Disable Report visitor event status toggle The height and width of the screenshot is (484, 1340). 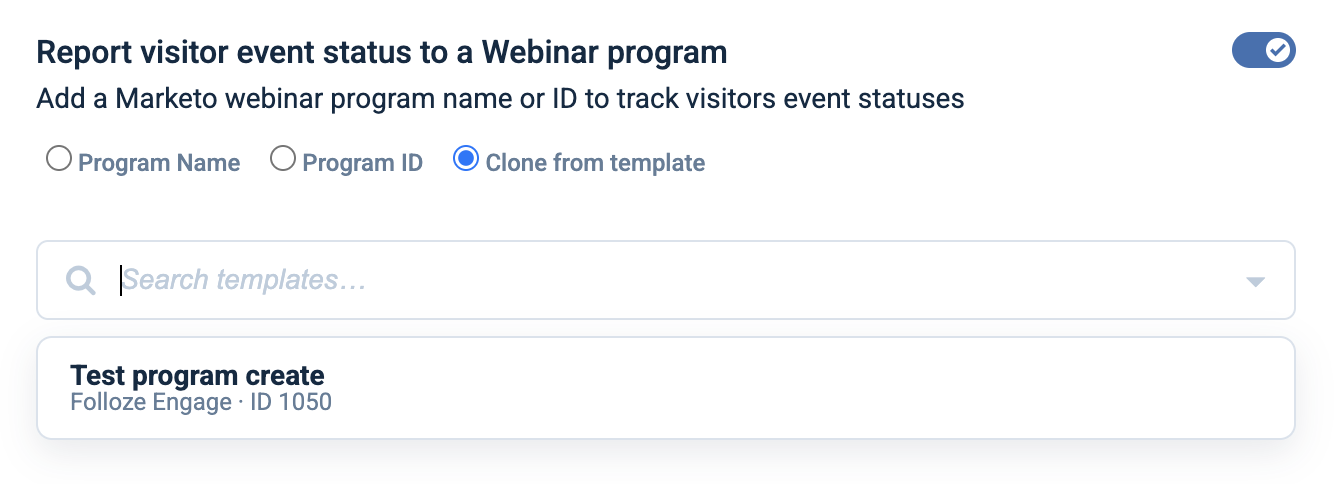click(x=1263, y=50)
